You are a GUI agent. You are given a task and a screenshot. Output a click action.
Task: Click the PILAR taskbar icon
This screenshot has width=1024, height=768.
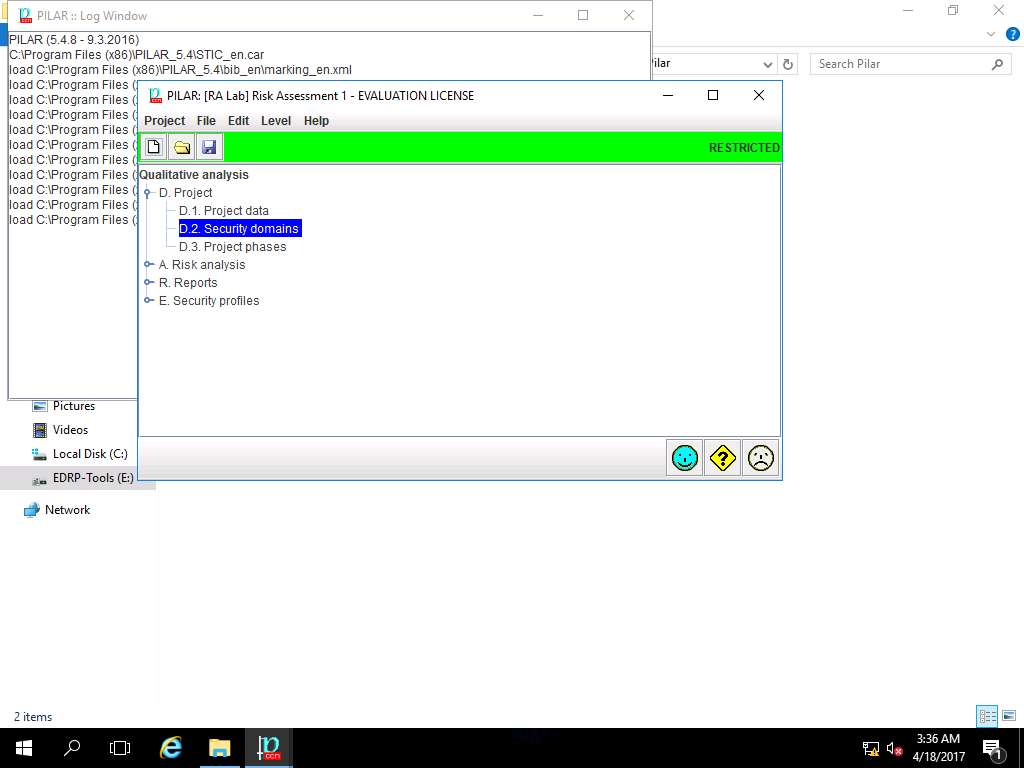click(x=268, y=748)
